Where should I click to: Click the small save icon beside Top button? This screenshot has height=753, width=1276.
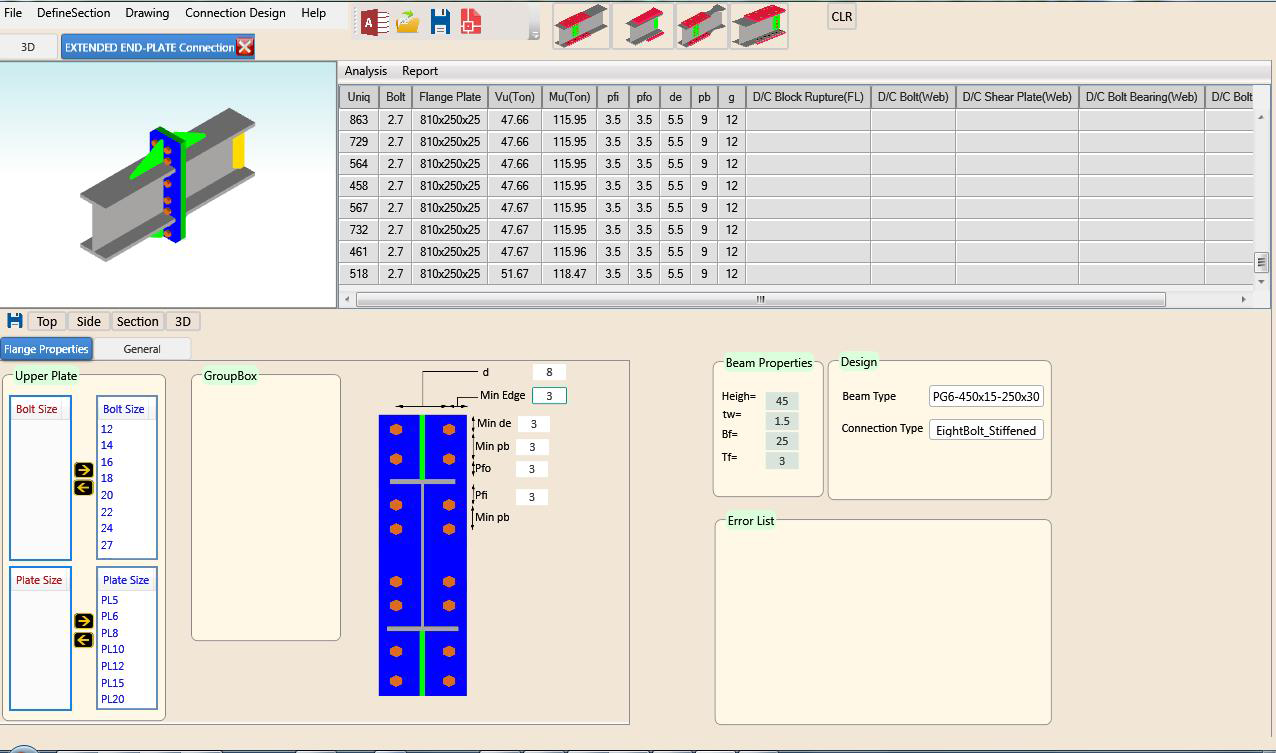pyautogui.click(x=15, y=321)
